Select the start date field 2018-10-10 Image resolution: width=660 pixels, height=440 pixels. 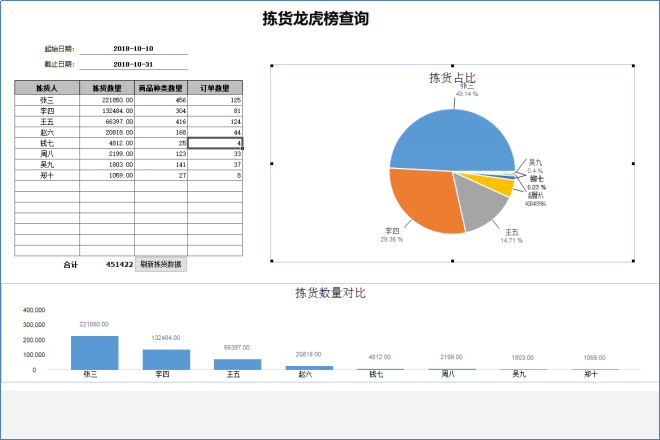click(x=133, y=48)
